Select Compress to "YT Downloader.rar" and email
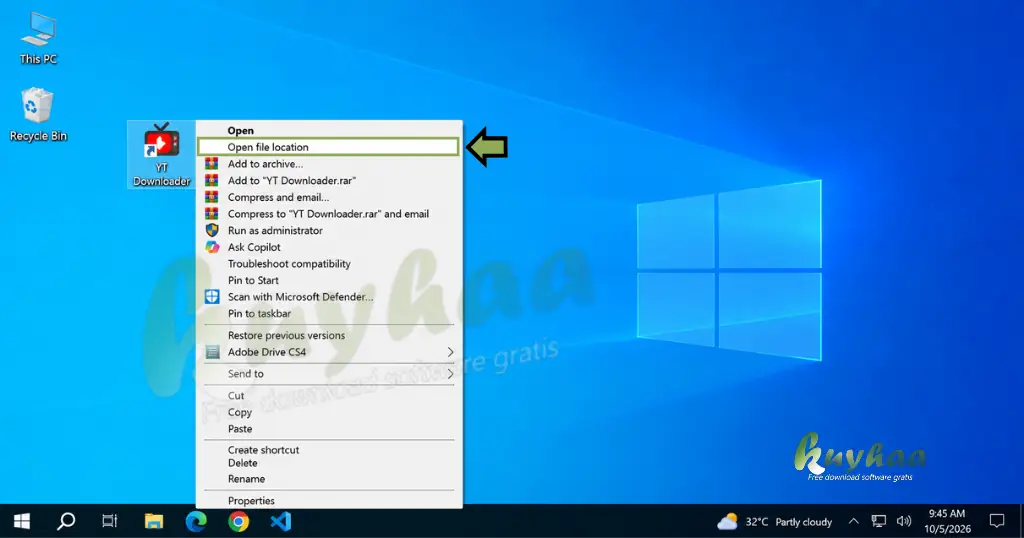The height and width of the screenshot is (538, 1024). tap(328, 214)
